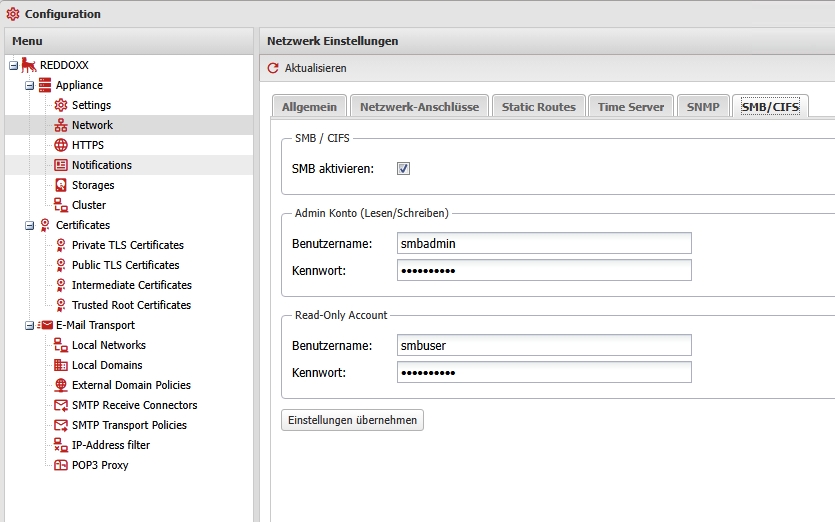This screenshot has width=835, height=522.
Task: Disable the SMB aktivieren checkbox
Action: [x=404, y=168]
